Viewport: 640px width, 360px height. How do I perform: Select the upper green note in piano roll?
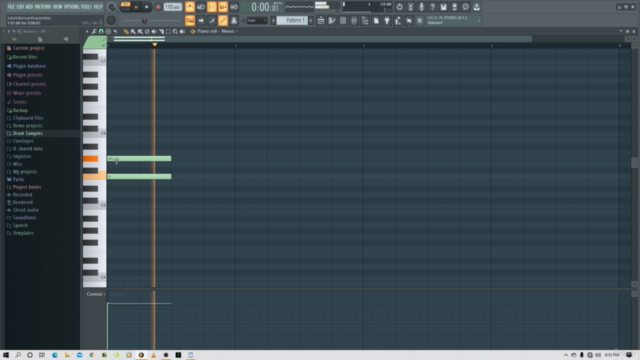point(139,158)
